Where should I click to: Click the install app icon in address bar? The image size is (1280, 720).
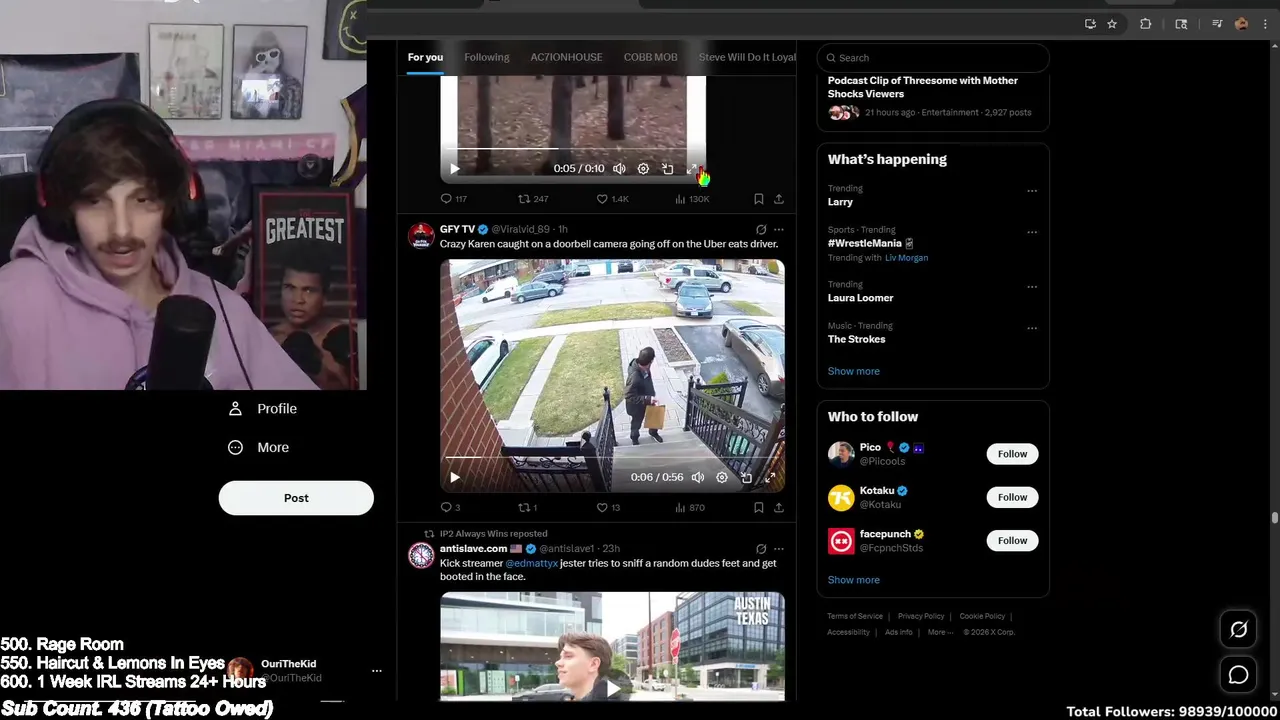tap(1090, 24)
